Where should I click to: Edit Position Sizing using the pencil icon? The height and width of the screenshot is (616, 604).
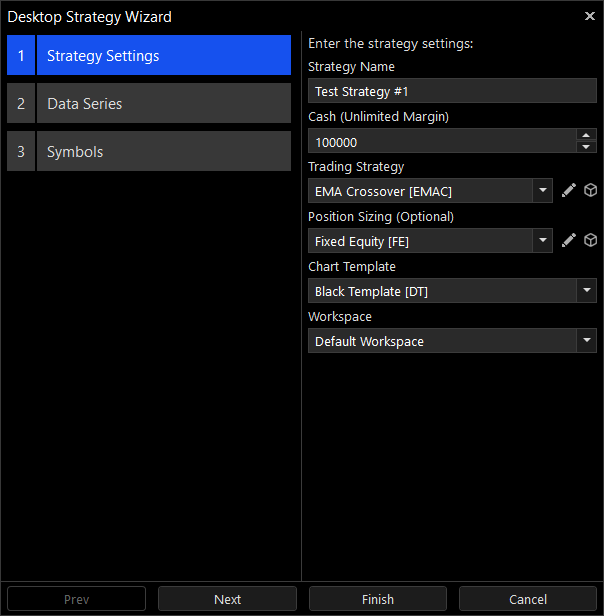(569, 241)
